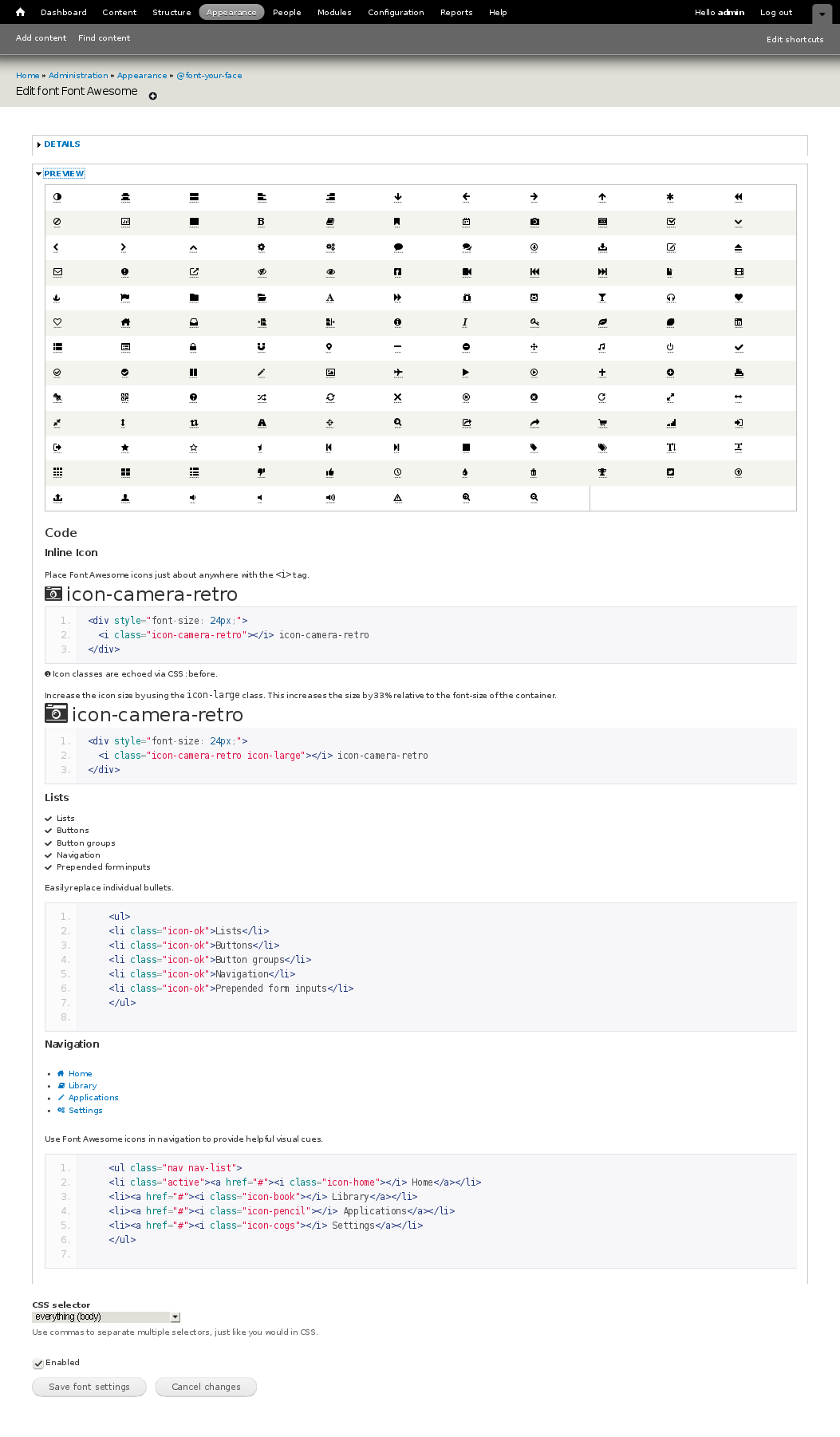The image size is (840, 1437).
Task: Collapse the PREVIEW section
Action: coord(65,173)
